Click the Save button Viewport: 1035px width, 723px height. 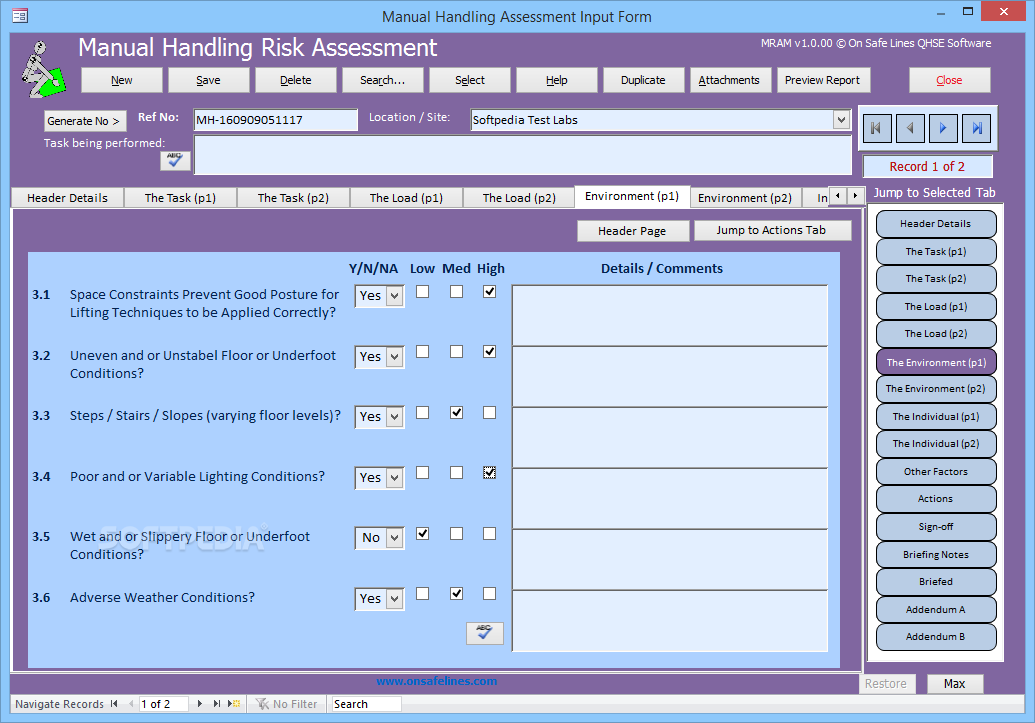coord(209,80)
